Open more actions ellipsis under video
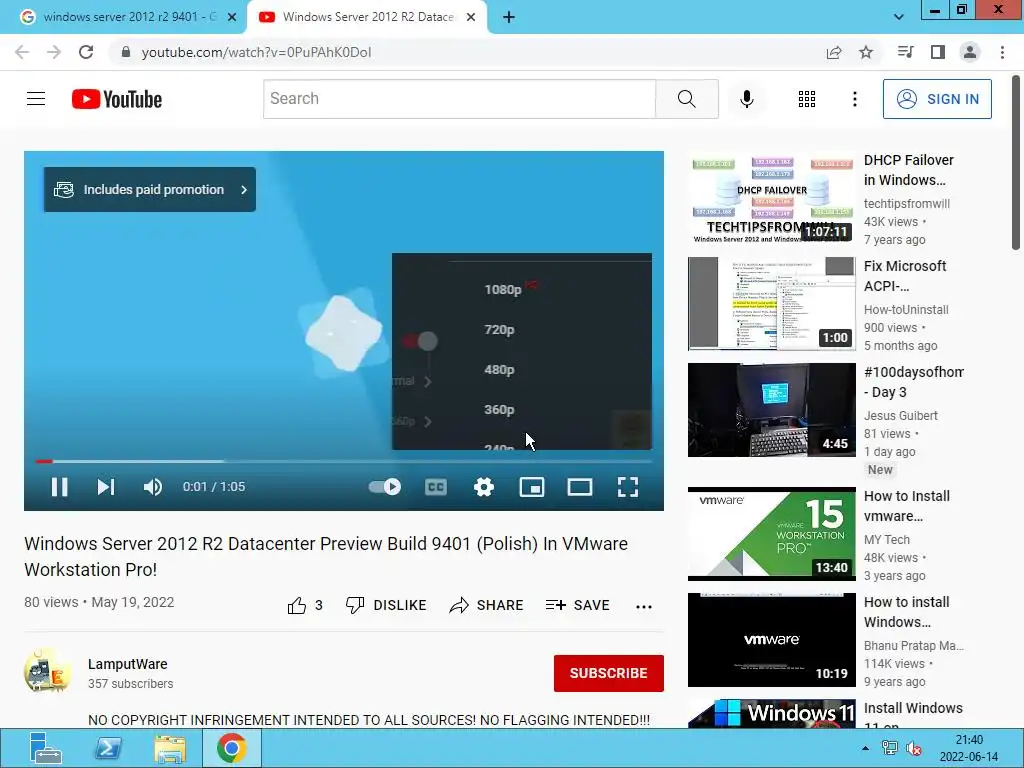Image resolution: width=1024 pixels, height=768 pixels. pyautogui.click(x=644, y=607)
